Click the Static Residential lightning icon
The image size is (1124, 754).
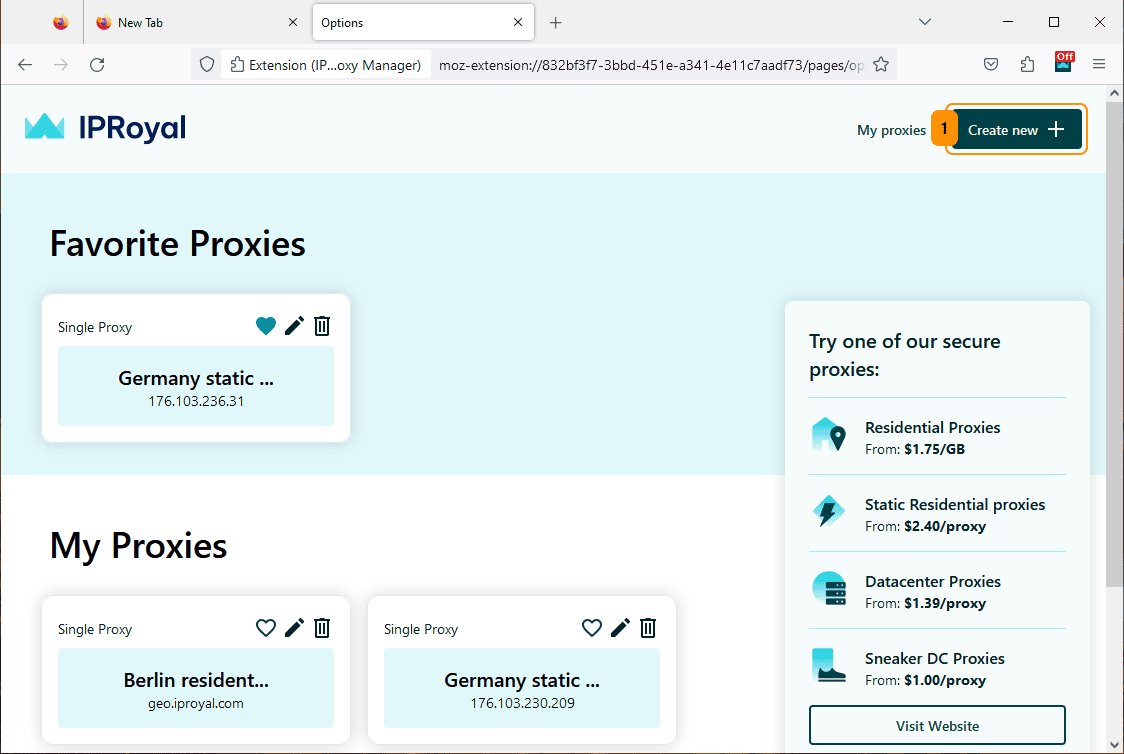829,511
